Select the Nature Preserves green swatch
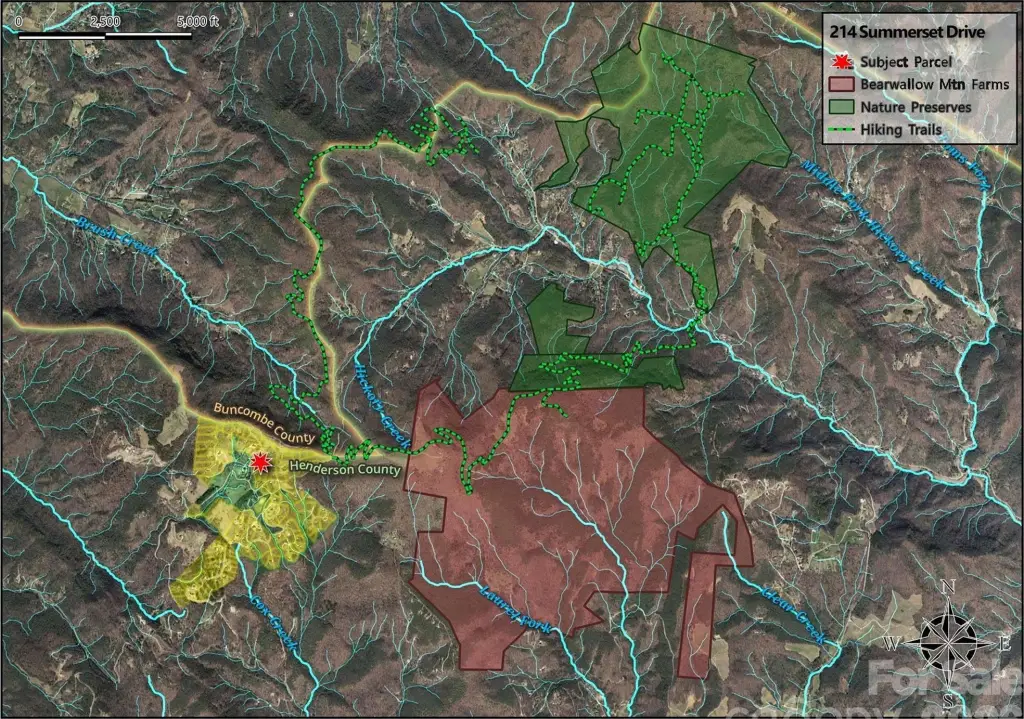Screen dimensions: 1024x719 pyautogui.click(x=841, y=107)
